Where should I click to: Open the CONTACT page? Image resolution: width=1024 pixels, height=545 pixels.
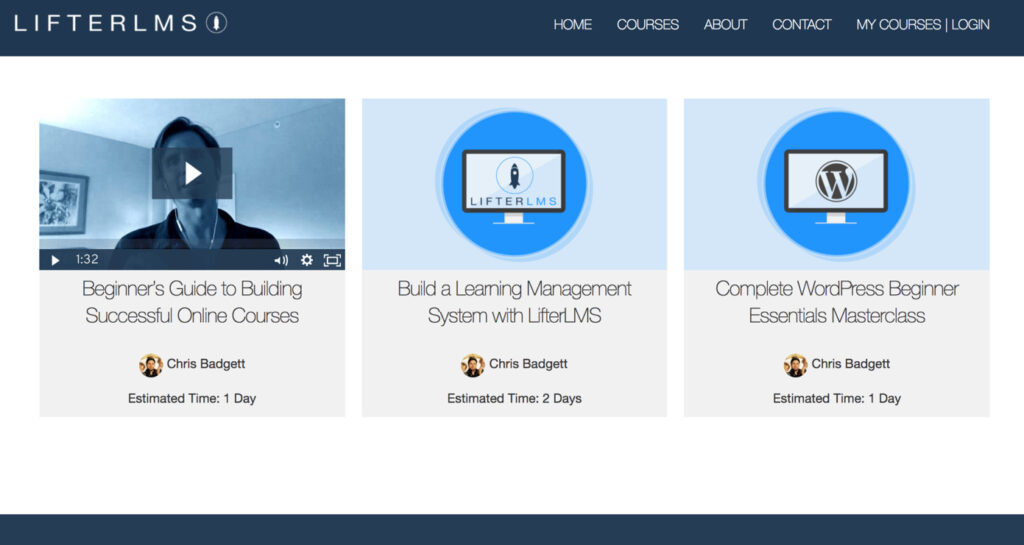(801, 25)
